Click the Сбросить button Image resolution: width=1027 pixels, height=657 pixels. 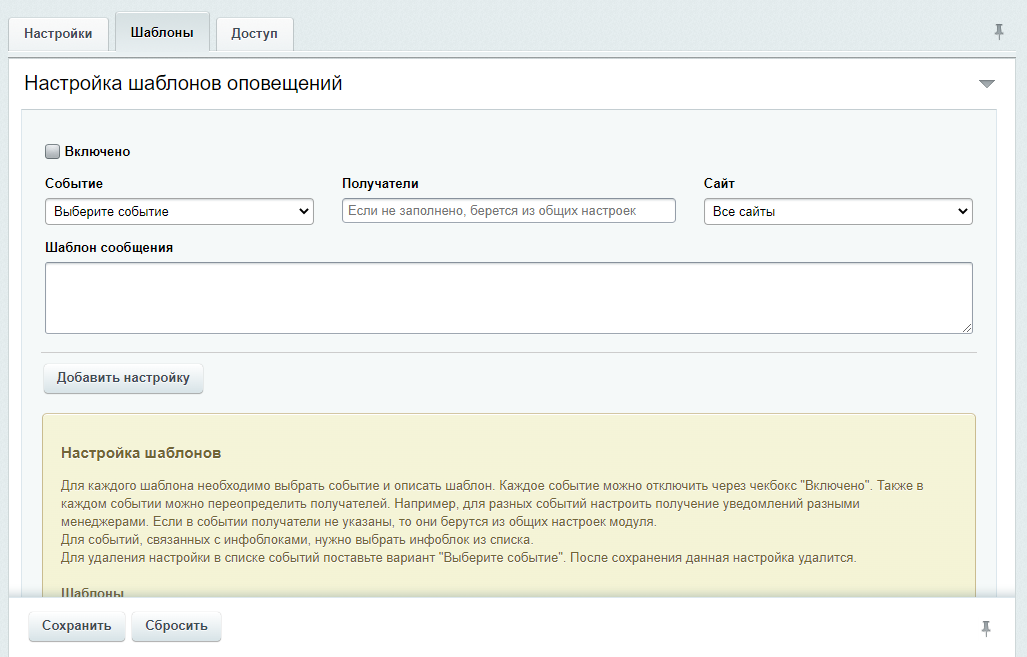[176, 626]
